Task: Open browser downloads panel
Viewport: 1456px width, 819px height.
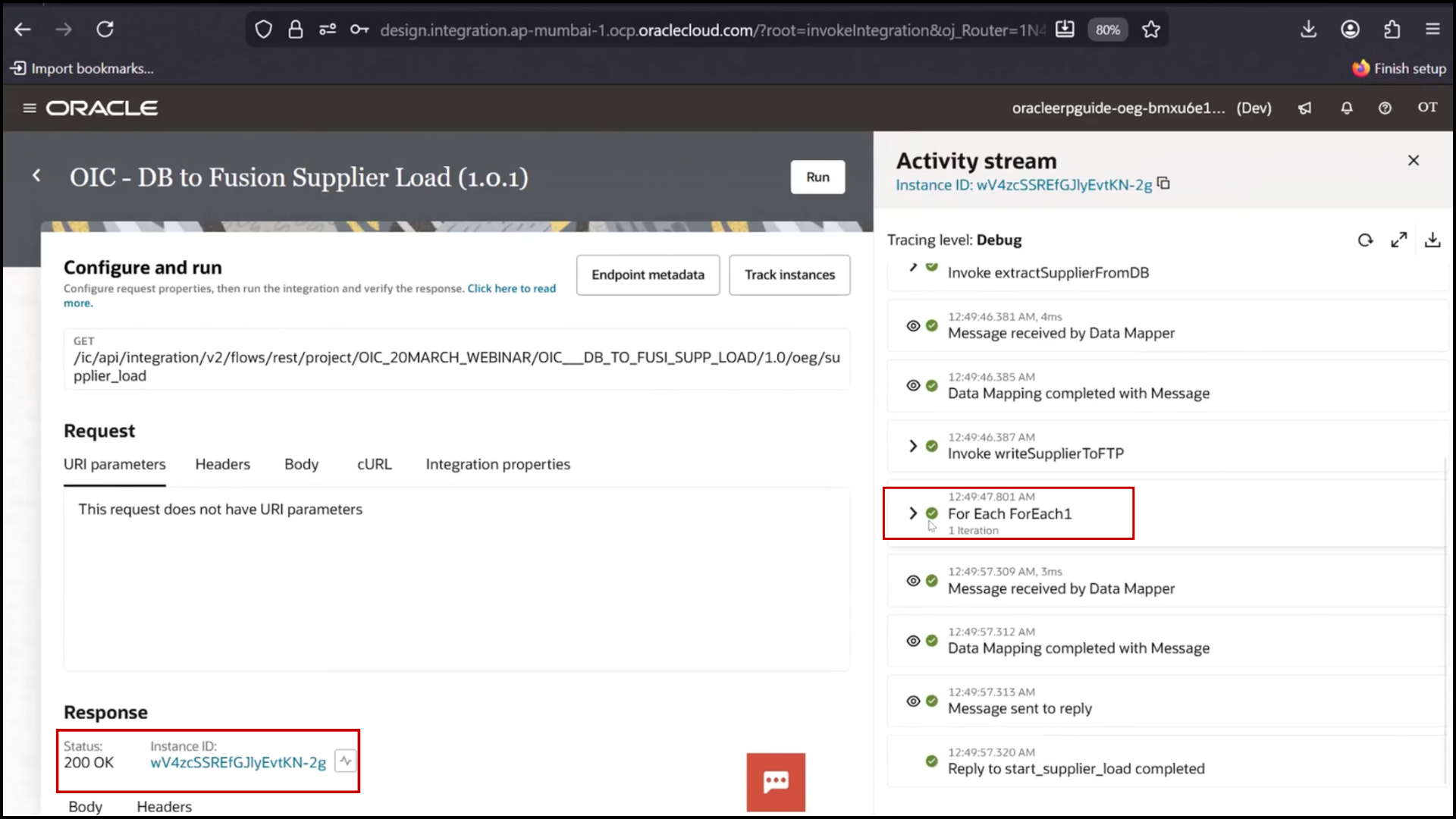Action: (1308, 30)
